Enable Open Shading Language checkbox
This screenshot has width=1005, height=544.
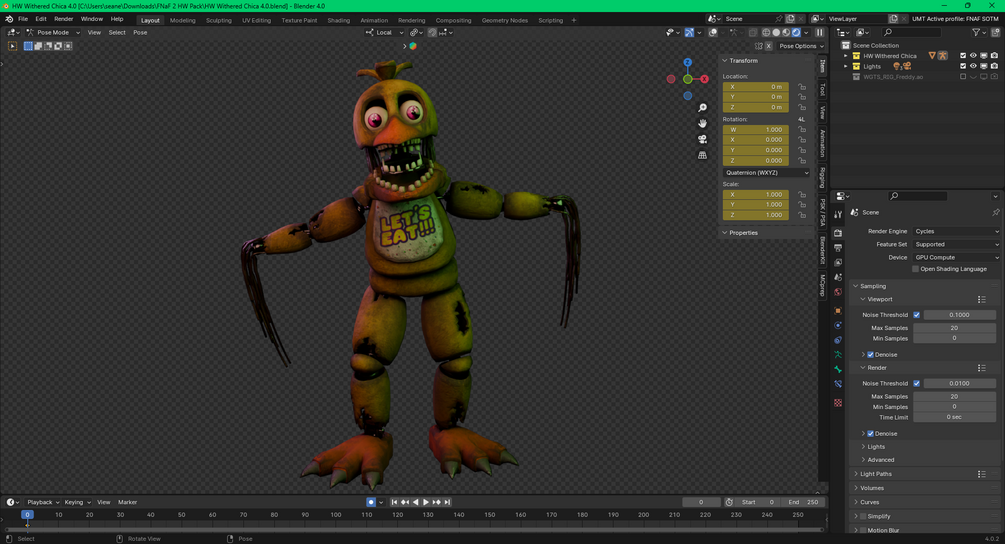pos(915,269)
